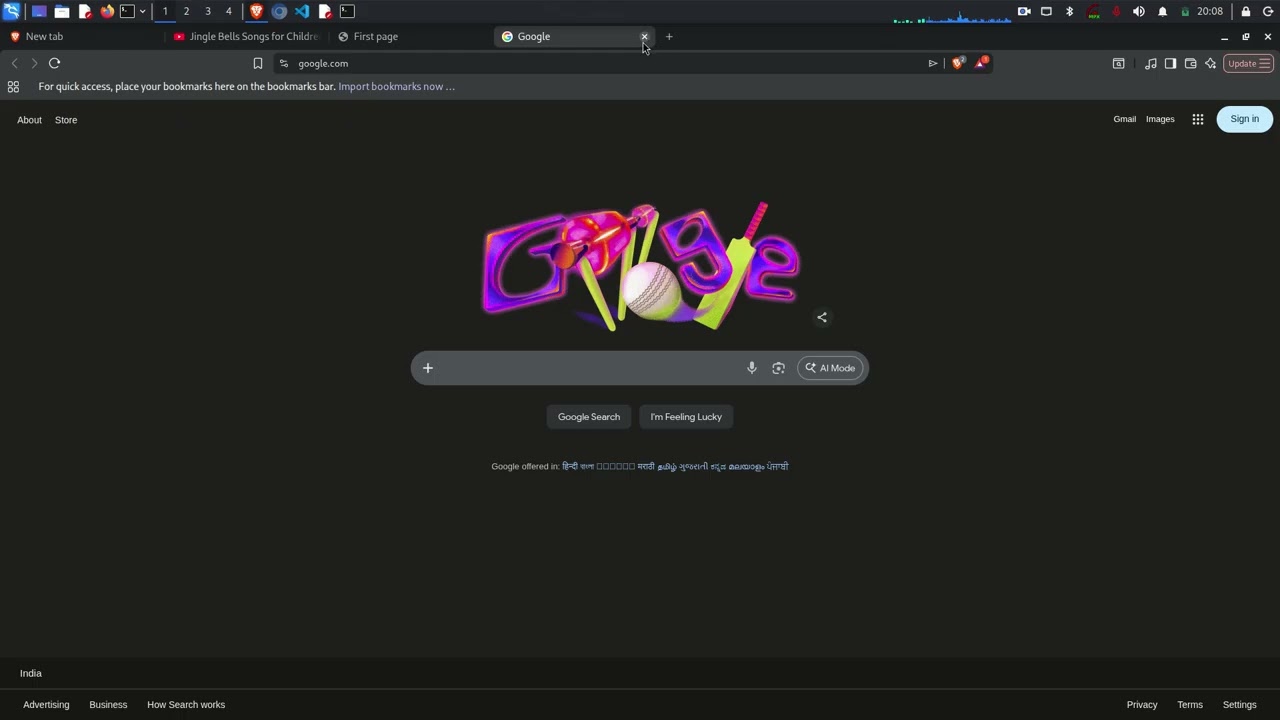Open the About link
Viewport: 1280px width, 720px height.
[29, 120]
